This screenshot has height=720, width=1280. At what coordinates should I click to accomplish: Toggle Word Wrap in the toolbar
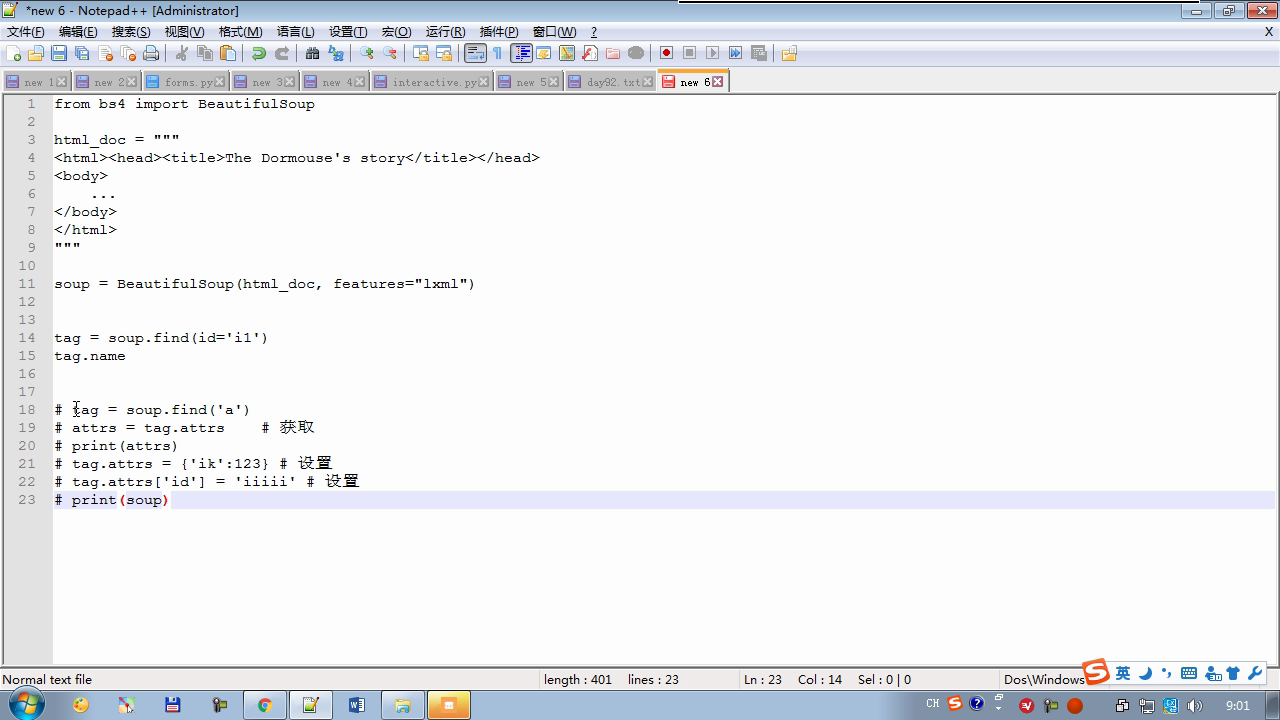(475, 54)
